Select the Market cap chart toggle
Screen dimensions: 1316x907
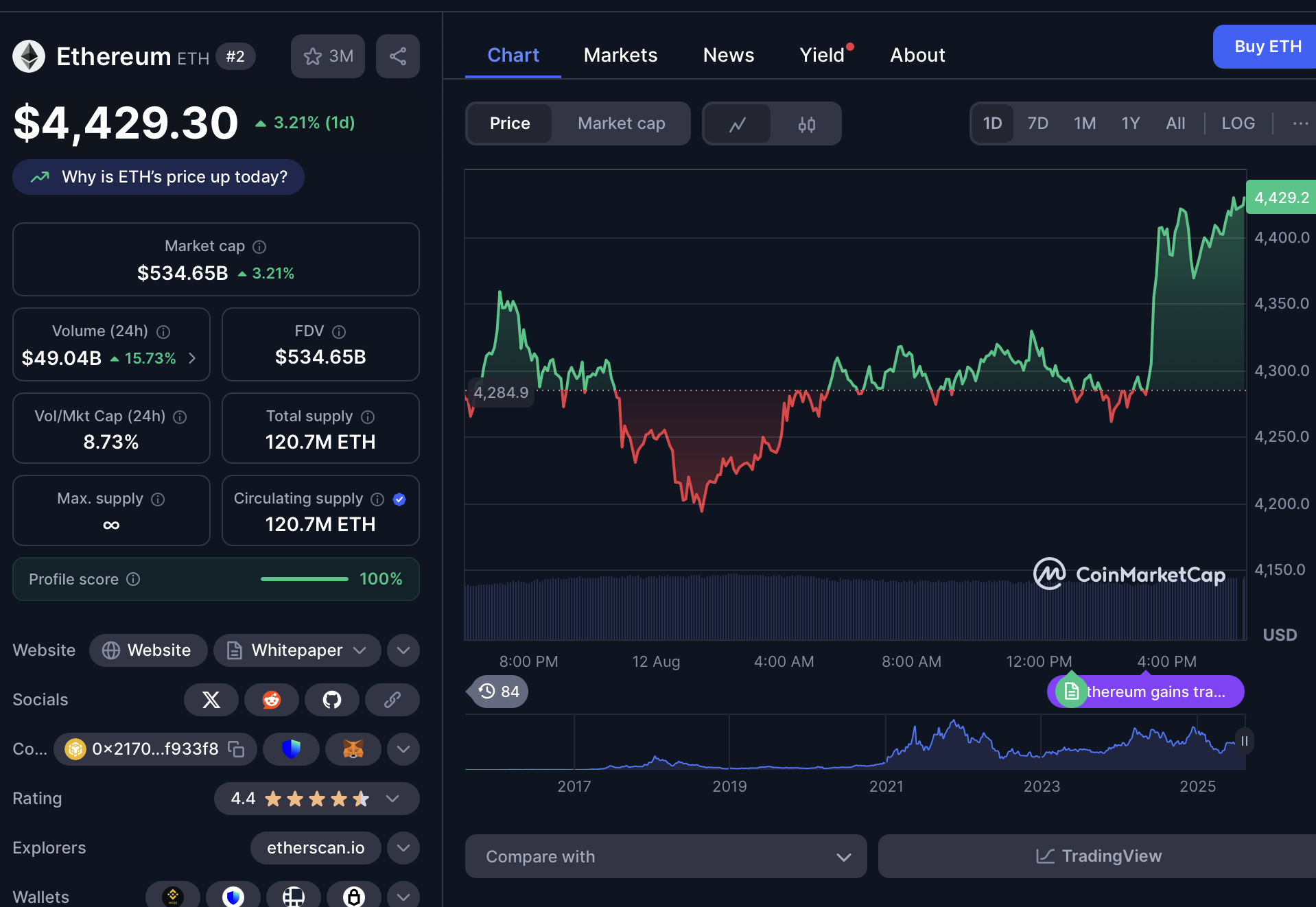pos(621,123)
